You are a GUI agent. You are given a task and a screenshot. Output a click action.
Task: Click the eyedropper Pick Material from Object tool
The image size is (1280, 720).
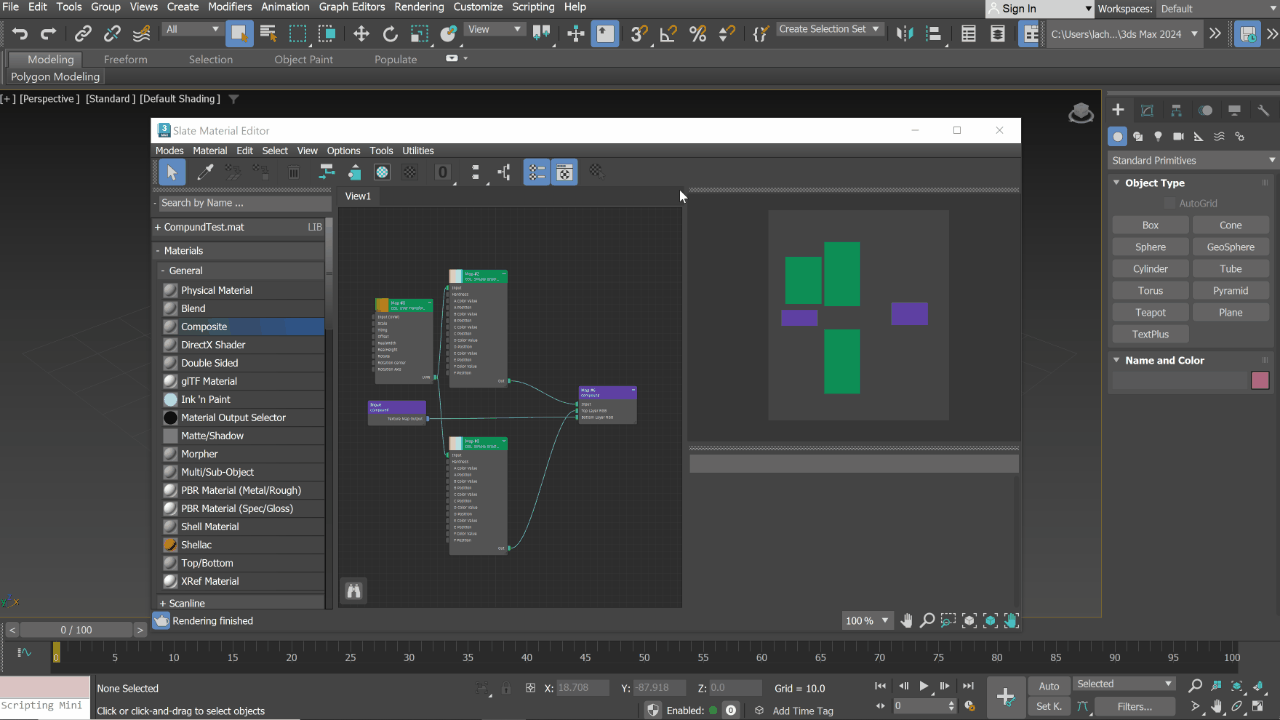coord(205,172)
